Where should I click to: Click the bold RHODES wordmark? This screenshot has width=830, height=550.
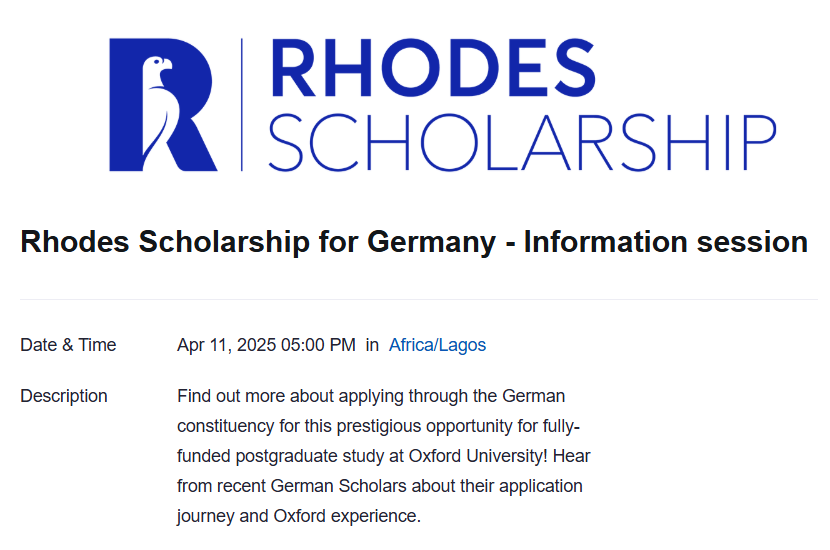coord(433,71)
